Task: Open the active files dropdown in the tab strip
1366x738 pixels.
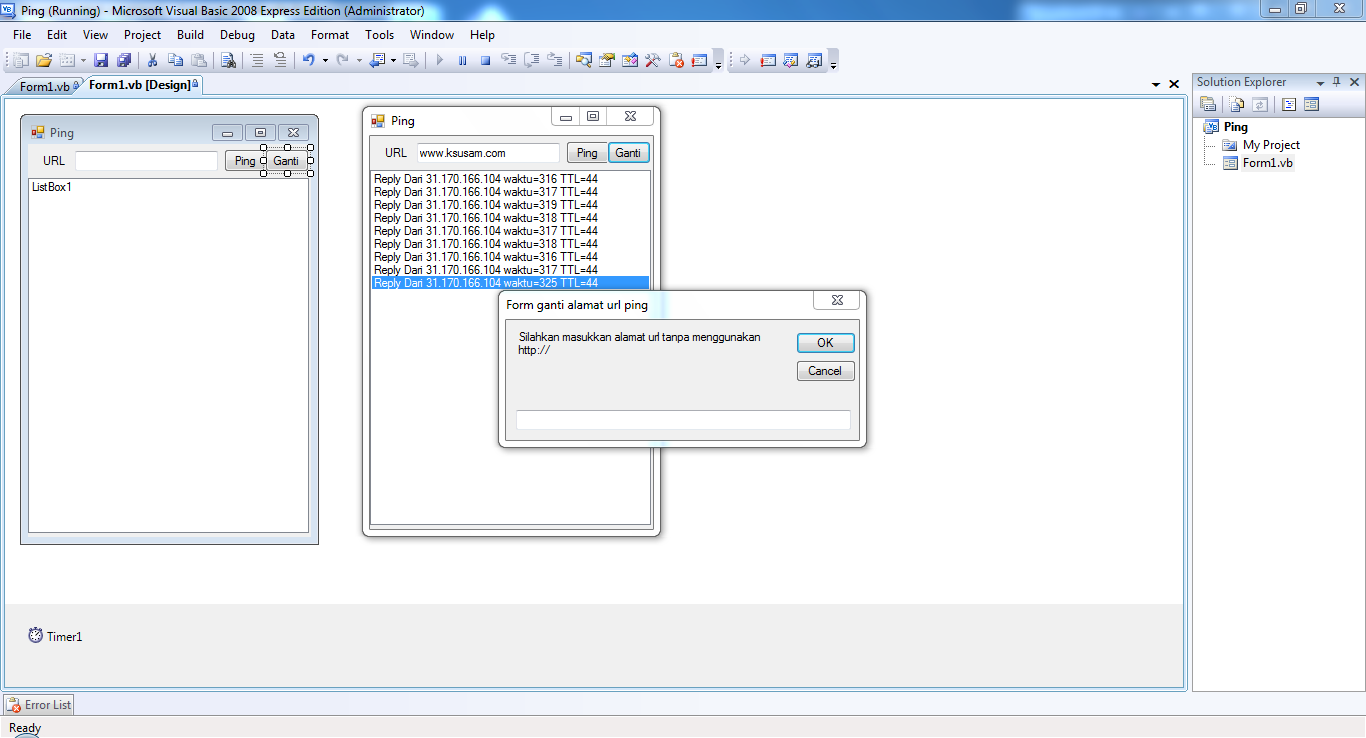Action: tap(1156, 85)
